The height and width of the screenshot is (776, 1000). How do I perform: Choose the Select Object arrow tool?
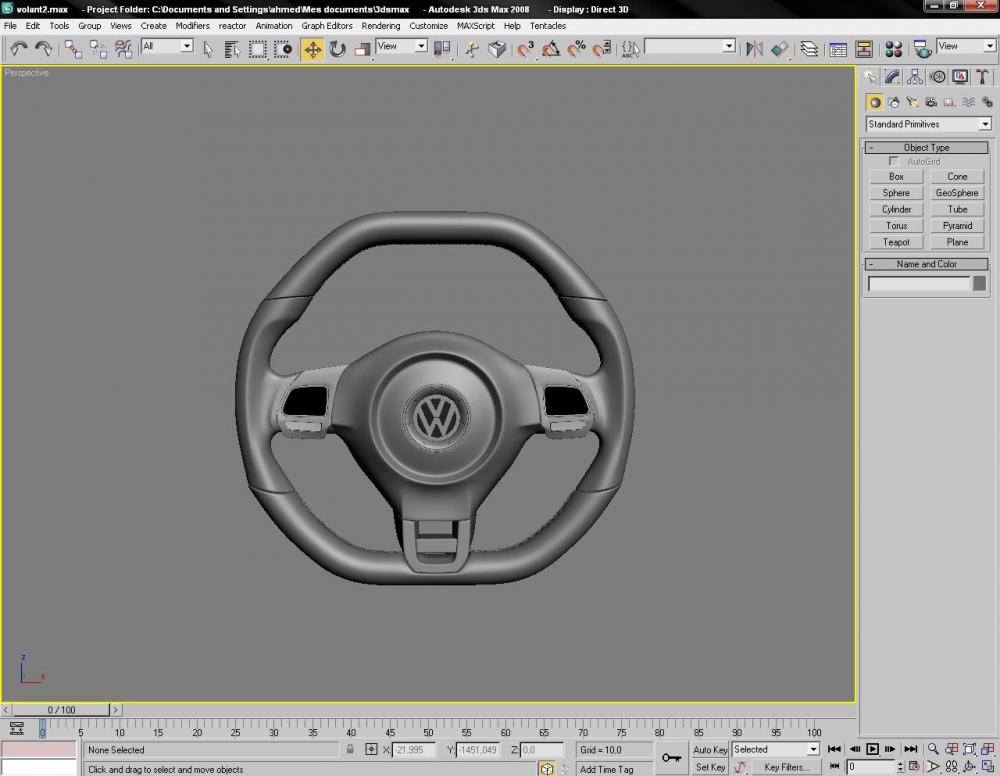[208, 49]
